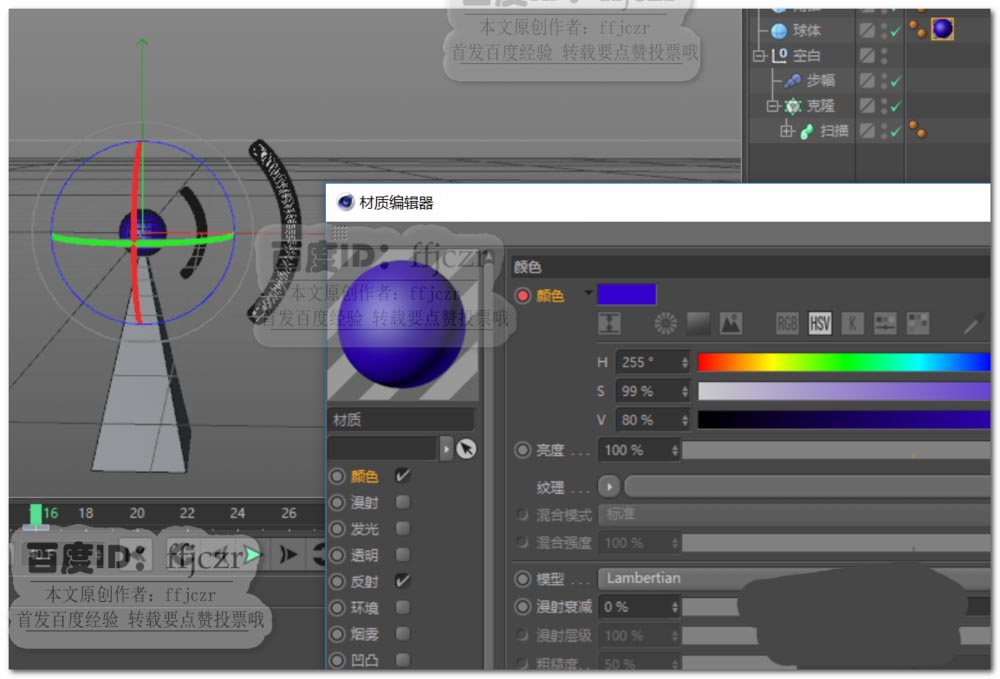This screenshot has width=1000, height=679.
Task: Select the 漫射 channel in the list
Action: tap(364, 503)
